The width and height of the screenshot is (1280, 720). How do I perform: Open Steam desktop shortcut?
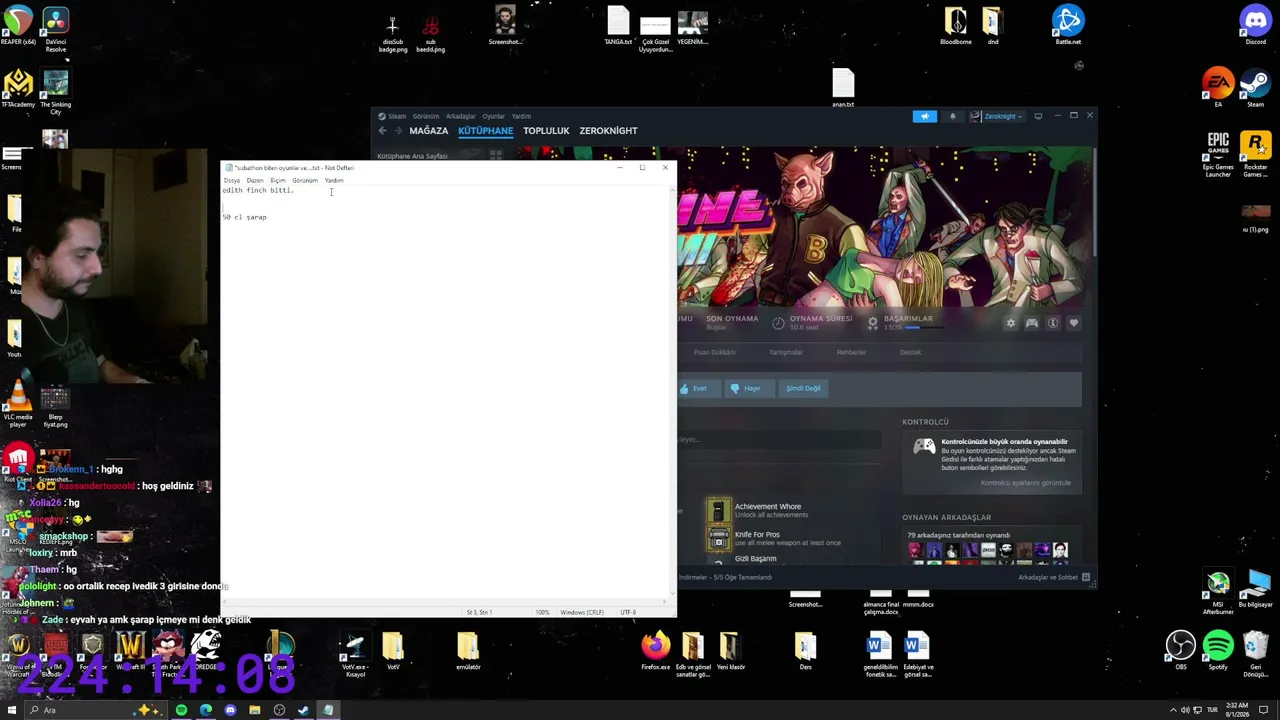[1255, 88]
